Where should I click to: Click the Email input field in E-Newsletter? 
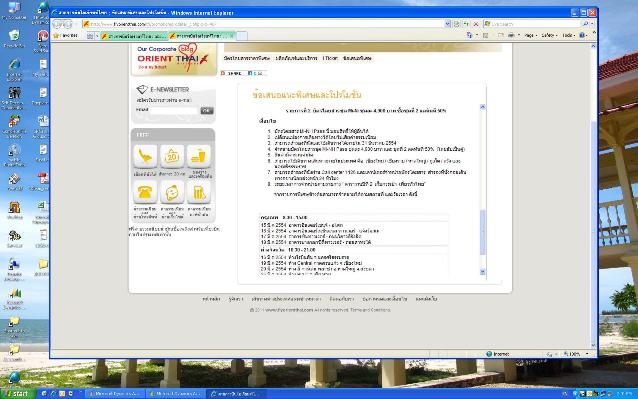coord(174,110)
